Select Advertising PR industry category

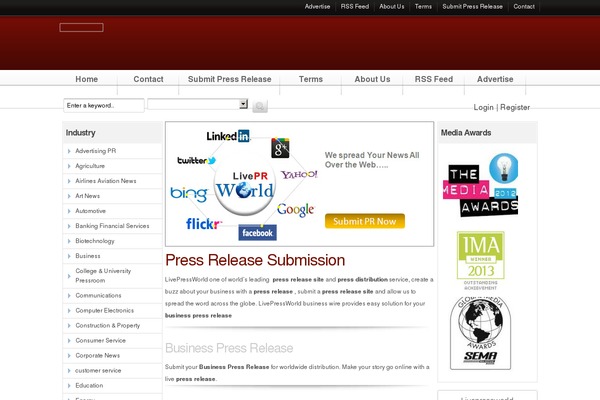coord(96,151)
